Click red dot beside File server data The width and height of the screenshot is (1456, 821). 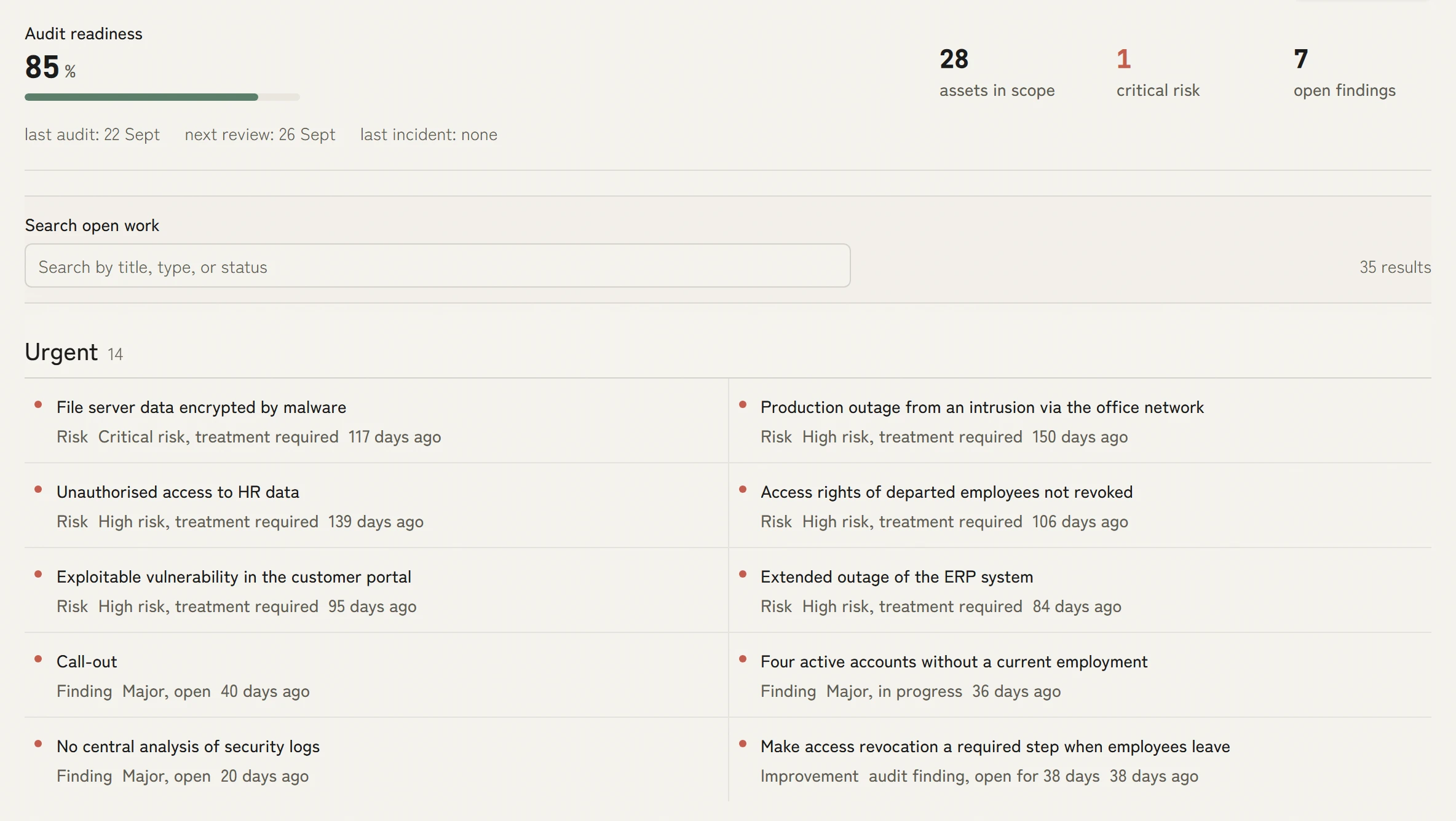point(38,404)
